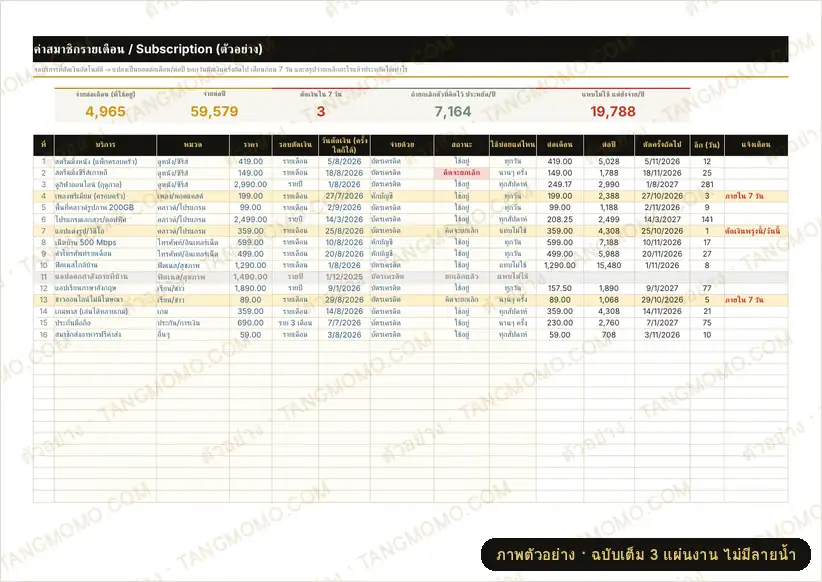Click the banner 'ภาพตัวอย่าง · ฉบับเต็ม 3 แผ่นงาน'
This screenshot has width=822, height=582.
[646, 554]
